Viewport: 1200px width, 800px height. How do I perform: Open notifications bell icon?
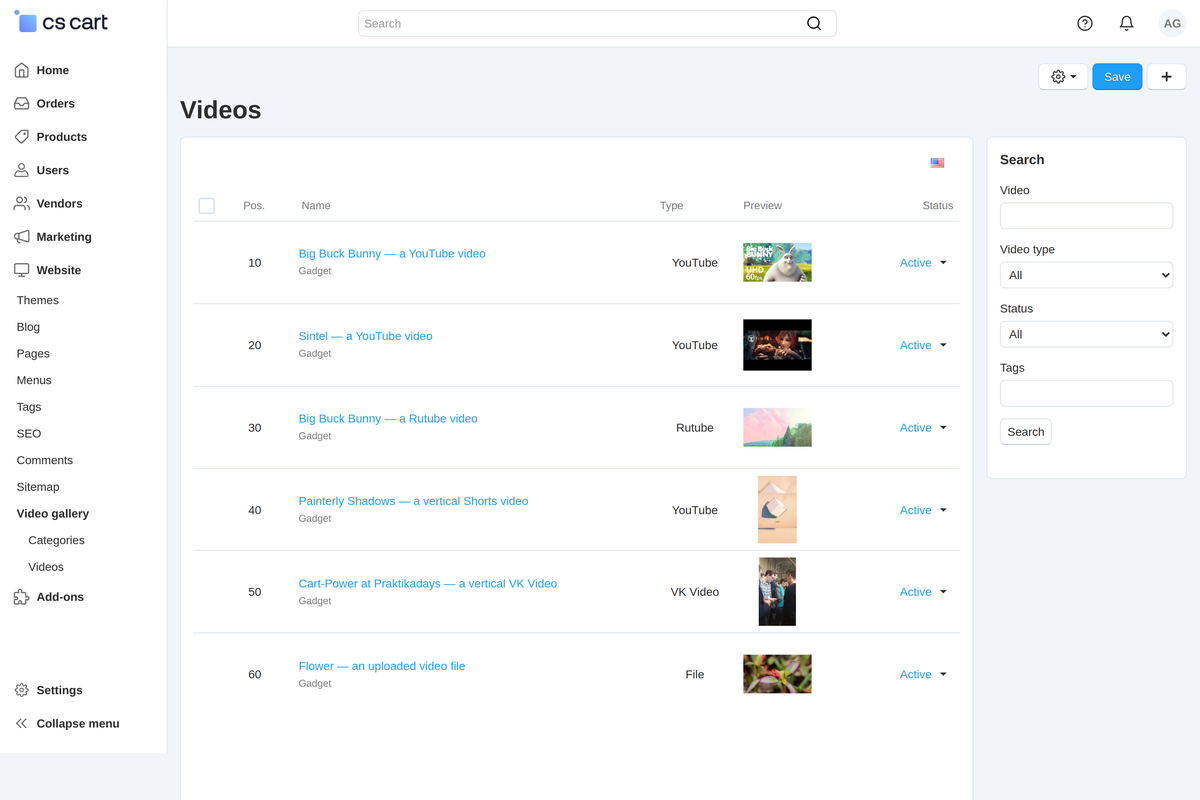pos(1127,23)
